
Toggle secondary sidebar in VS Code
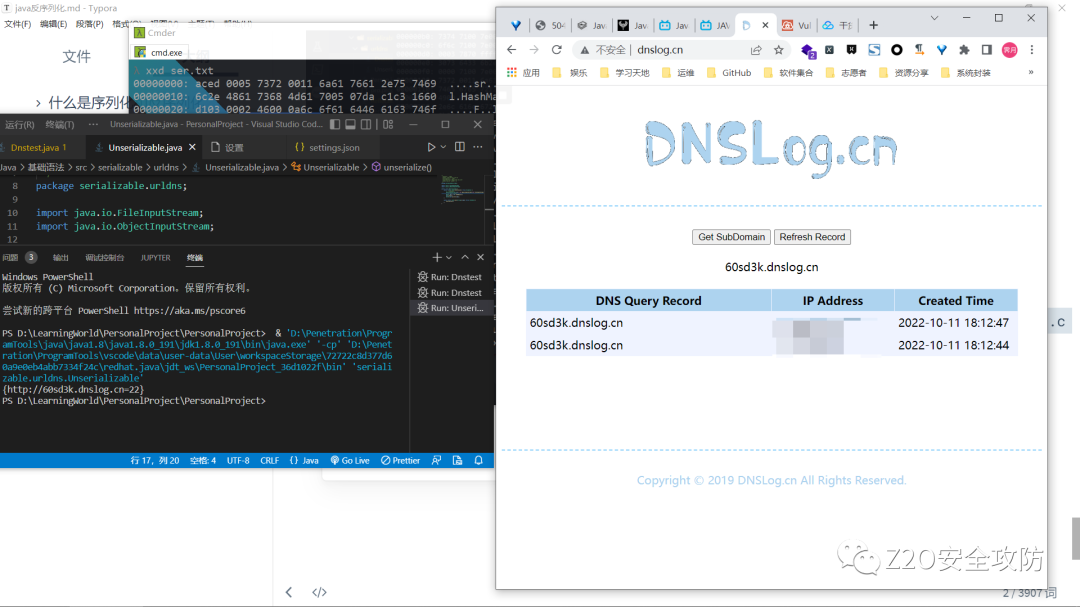pos(366,125)
